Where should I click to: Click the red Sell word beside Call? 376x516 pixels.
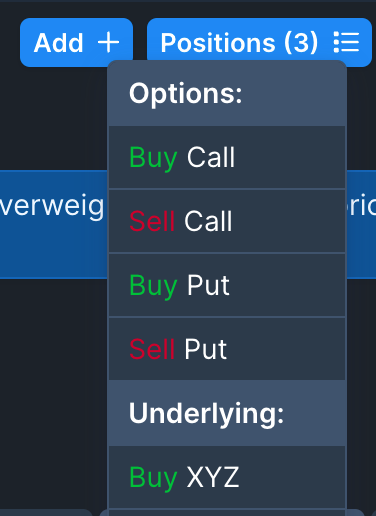152,221
